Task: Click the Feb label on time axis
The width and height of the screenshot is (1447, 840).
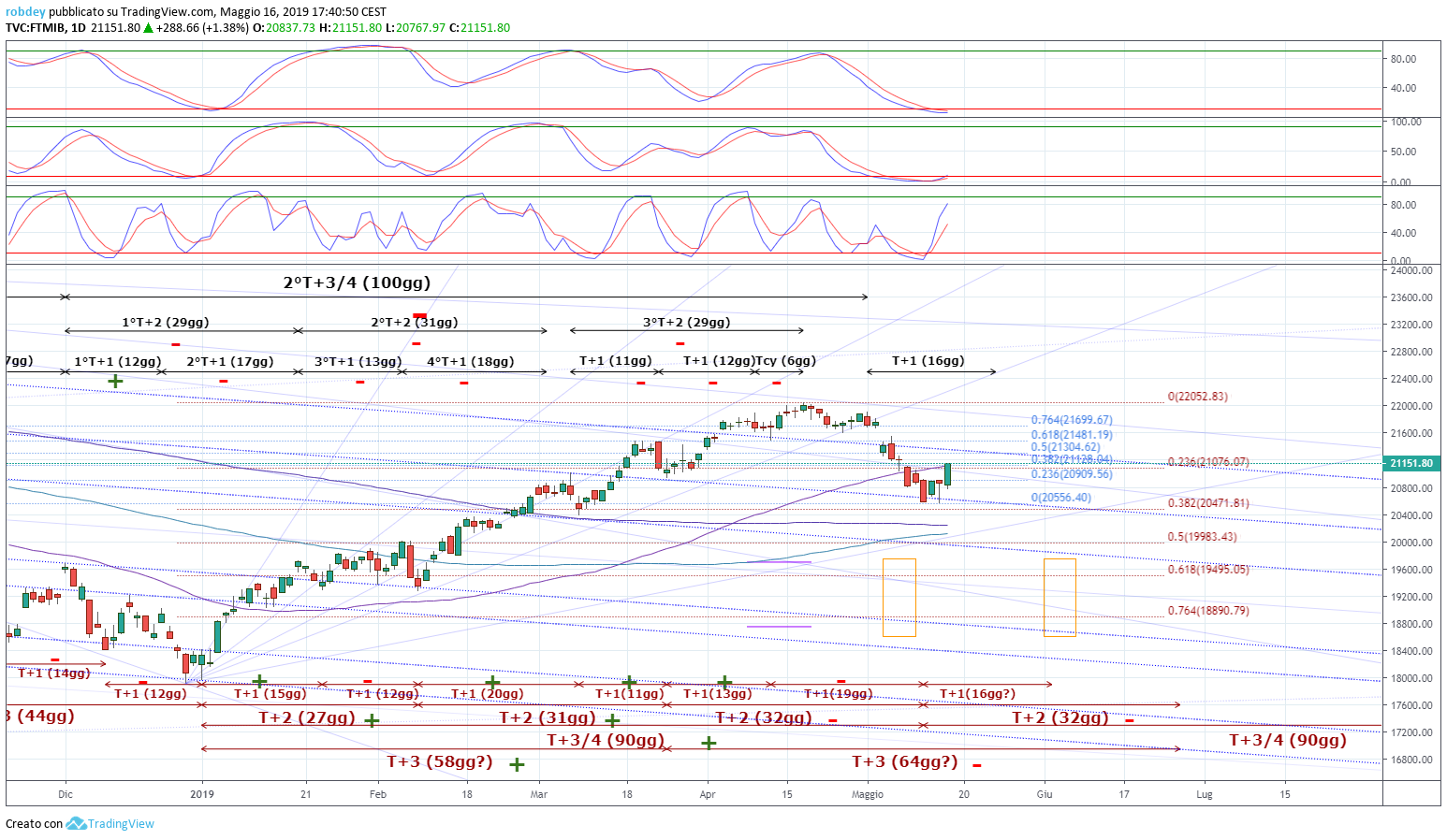Action: [378, 795]
